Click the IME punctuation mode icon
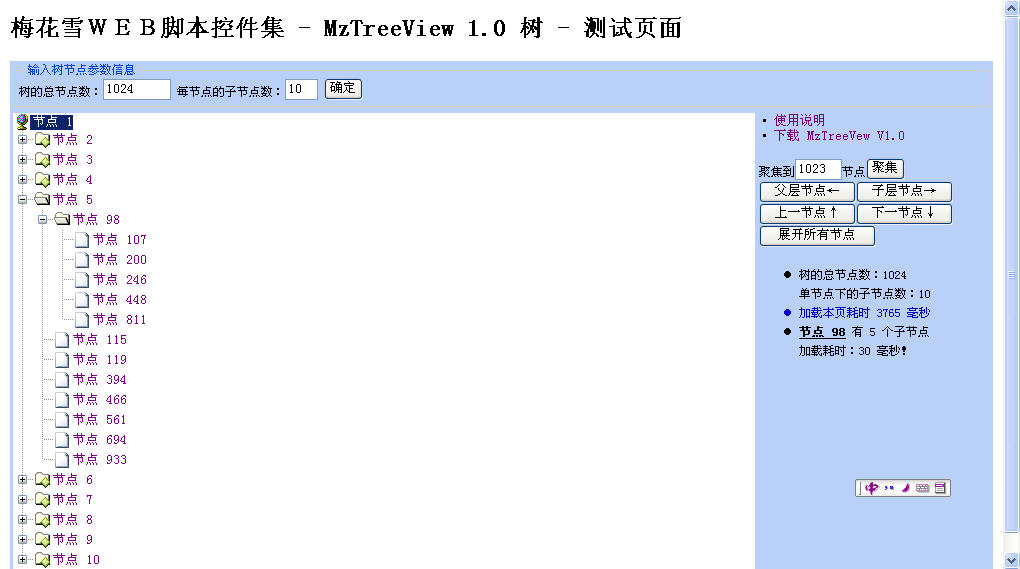 coord(889,488)
